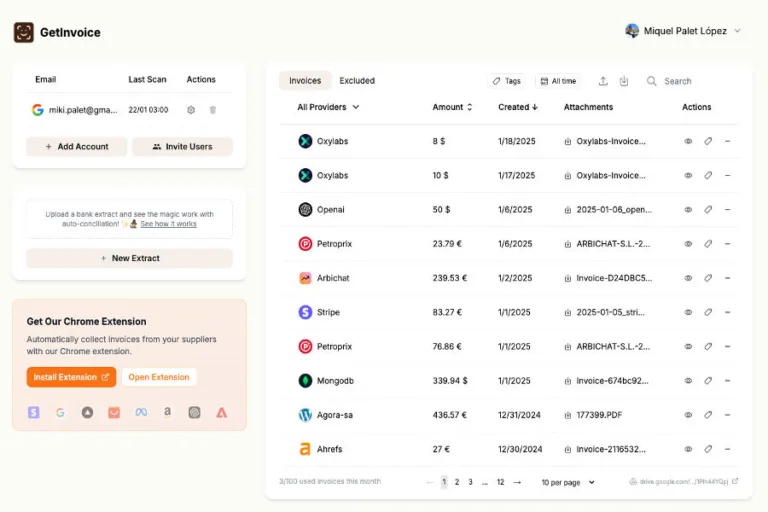This screenshot has height=512, width=768.
Task: Click the OpenAI icon in extension card
Action: click(x=194, y=413)
